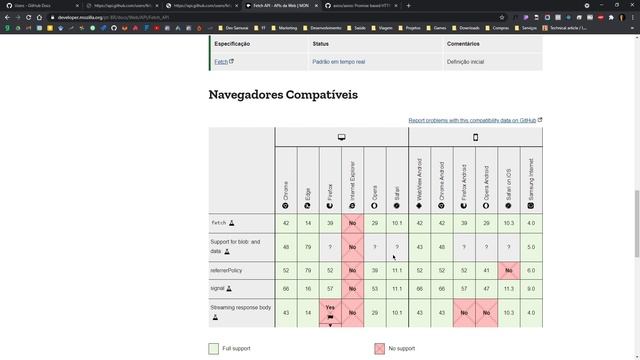Bookmark this page with the star
Viewport: 640px width, 360px height.
point(502,18)
